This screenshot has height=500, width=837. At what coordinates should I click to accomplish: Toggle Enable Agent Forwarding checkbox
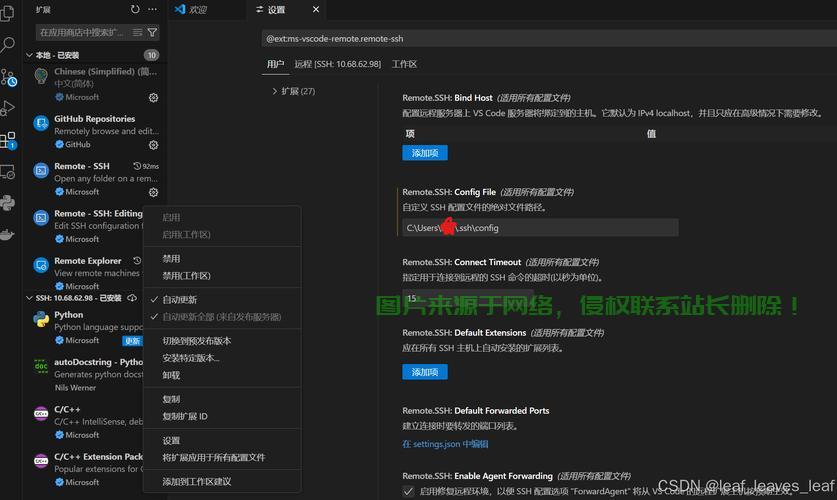pyautogui.click(x=408, y=491)
